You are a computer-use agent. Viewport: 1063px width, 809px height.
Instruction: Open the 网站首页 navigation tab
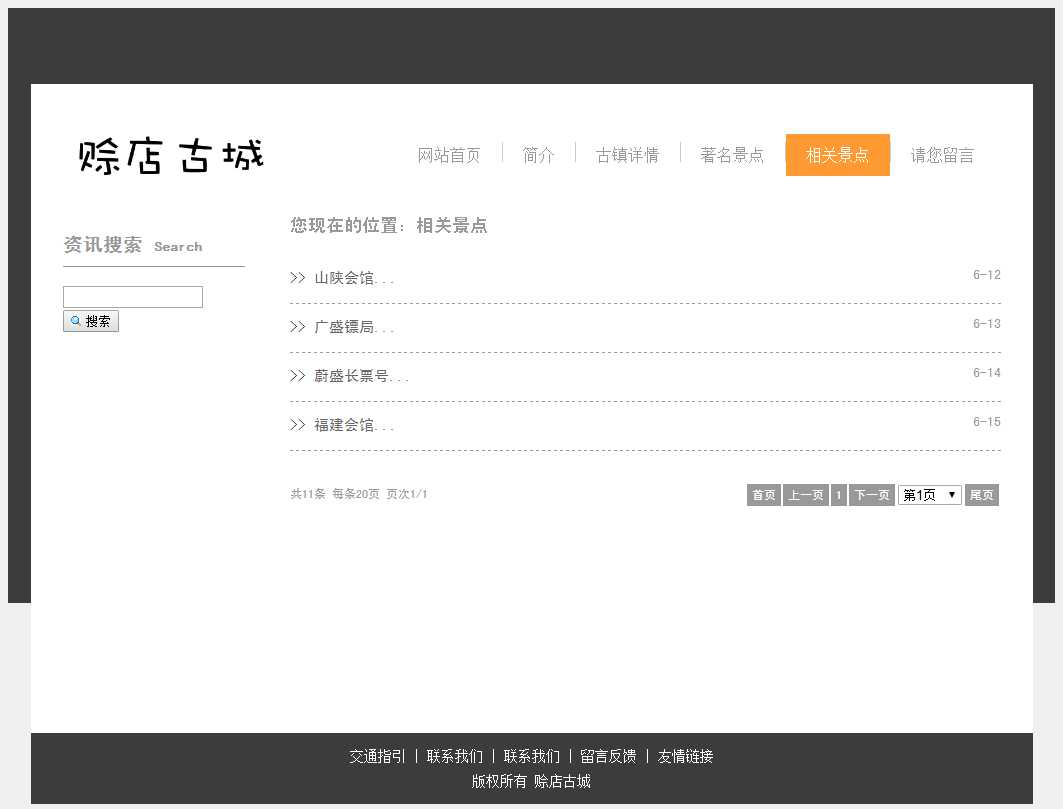pyautogui.click(x=449, y=155)
